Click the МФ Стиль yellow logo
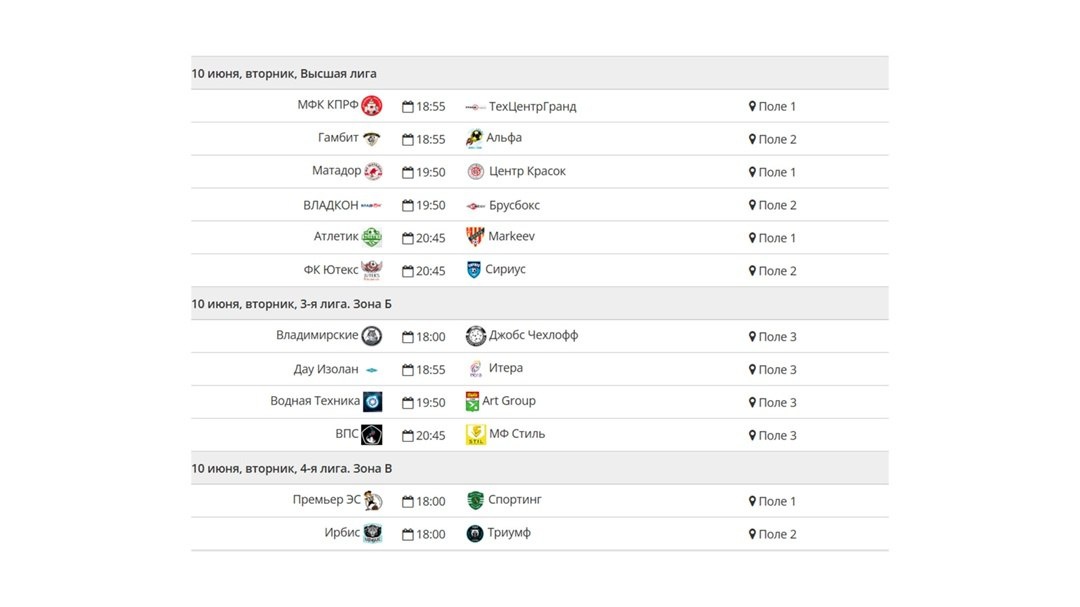 (476, 434)
